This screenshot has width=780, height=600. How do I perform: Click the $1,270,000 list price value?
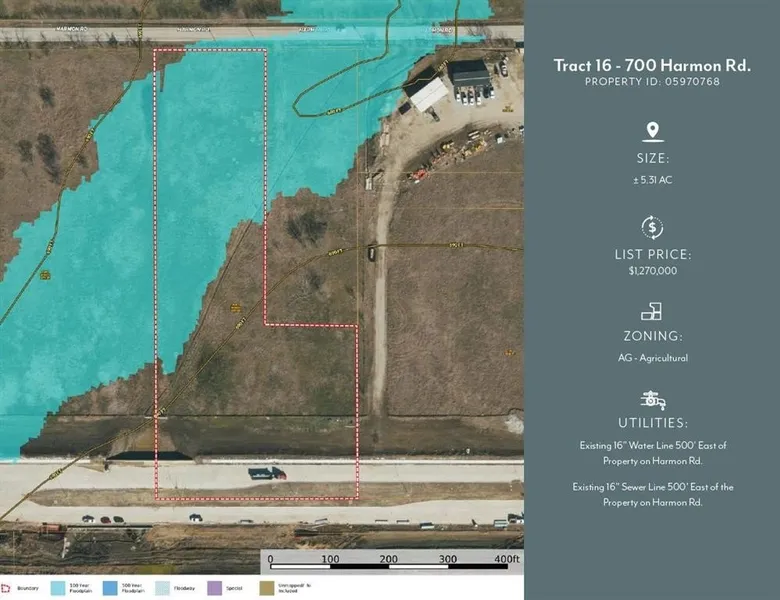point(652,270)
